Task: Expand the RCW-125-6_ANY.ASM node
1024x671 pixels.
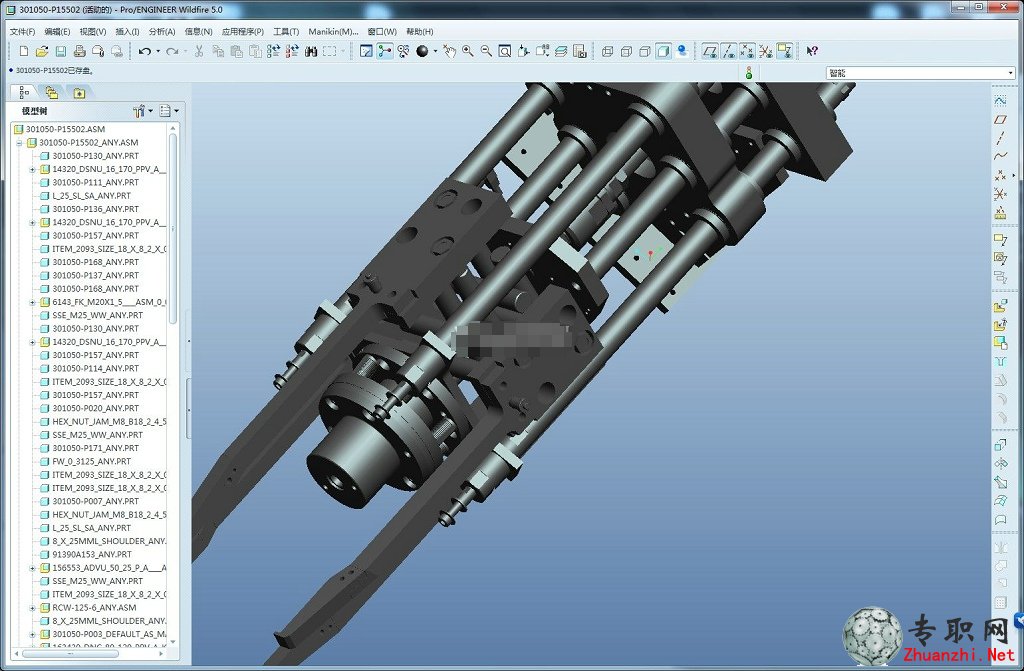Action: click(x=32, y=608)
